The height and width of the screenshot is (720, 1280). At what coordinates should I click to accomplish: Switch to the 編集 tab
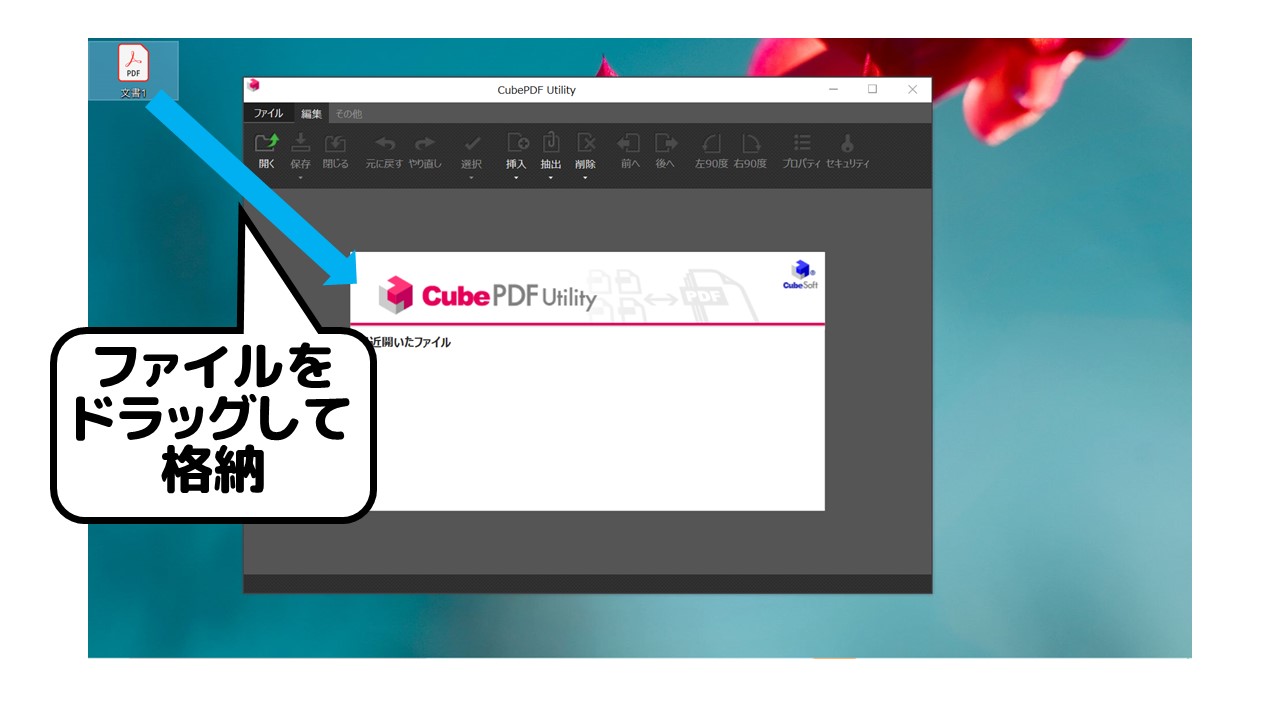point(311,113)
